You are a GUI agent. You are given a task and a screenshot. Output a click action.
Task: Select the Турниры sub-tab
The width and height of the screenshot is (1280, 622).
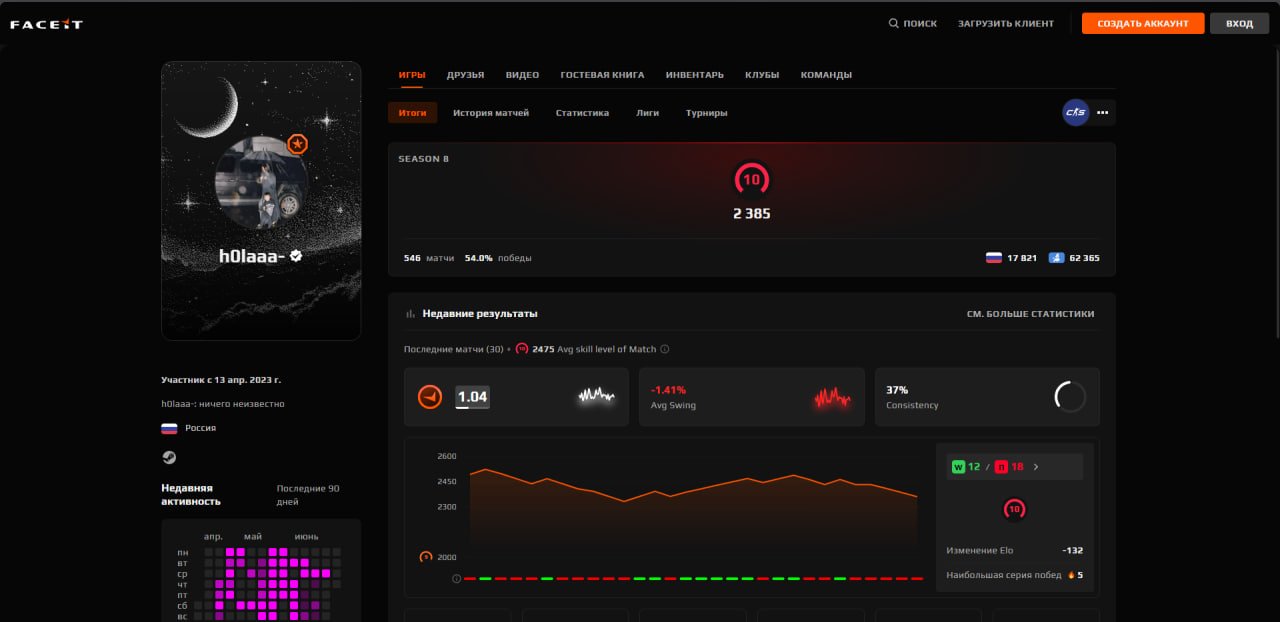click(707, 113)
